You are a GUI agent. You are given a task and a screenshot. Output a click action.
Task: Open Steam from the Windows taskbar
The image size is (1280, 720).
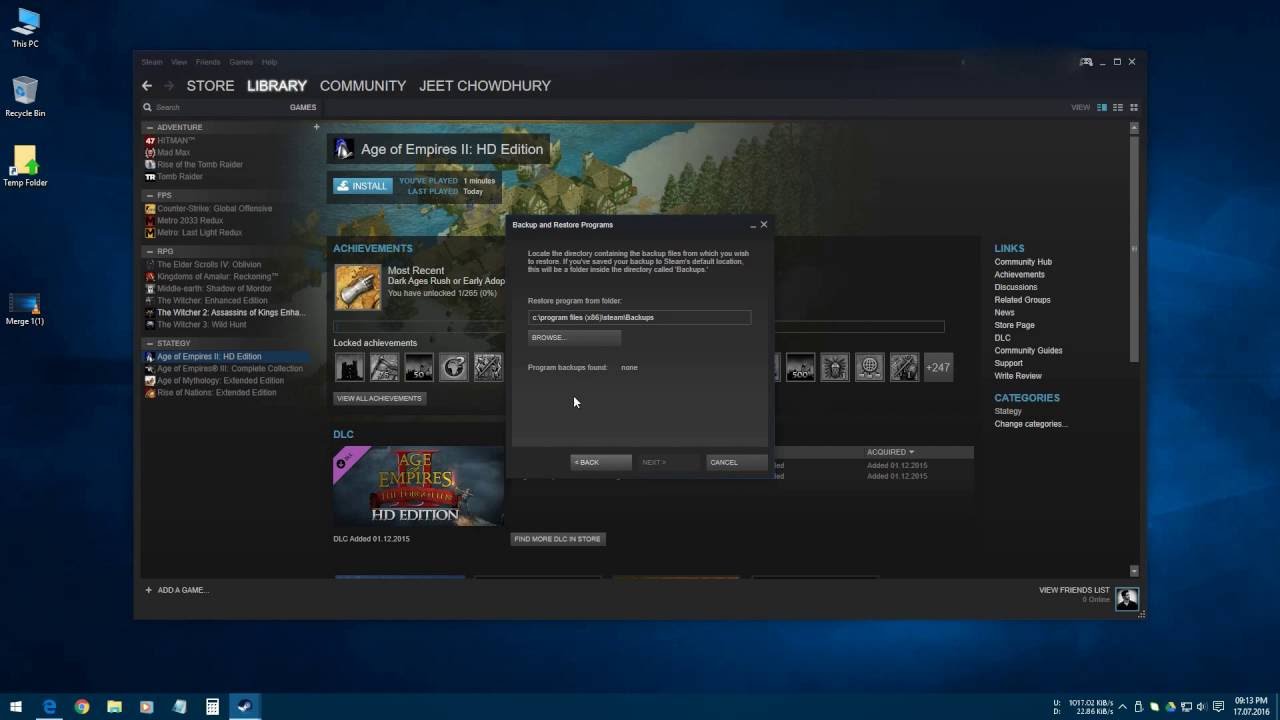click(x=243, y=706)
